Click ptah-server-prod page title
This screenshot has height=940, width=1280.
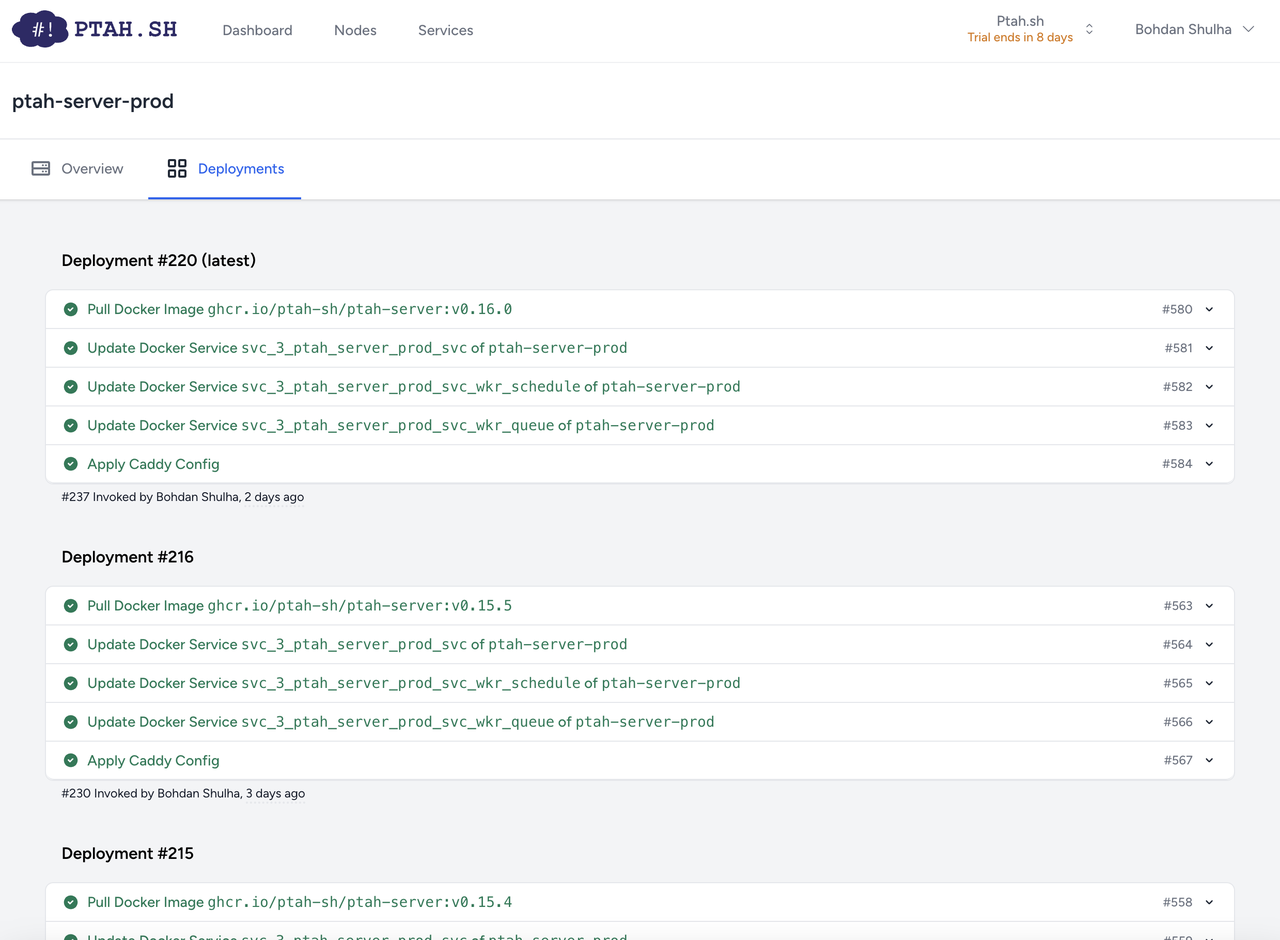(93, 101)
